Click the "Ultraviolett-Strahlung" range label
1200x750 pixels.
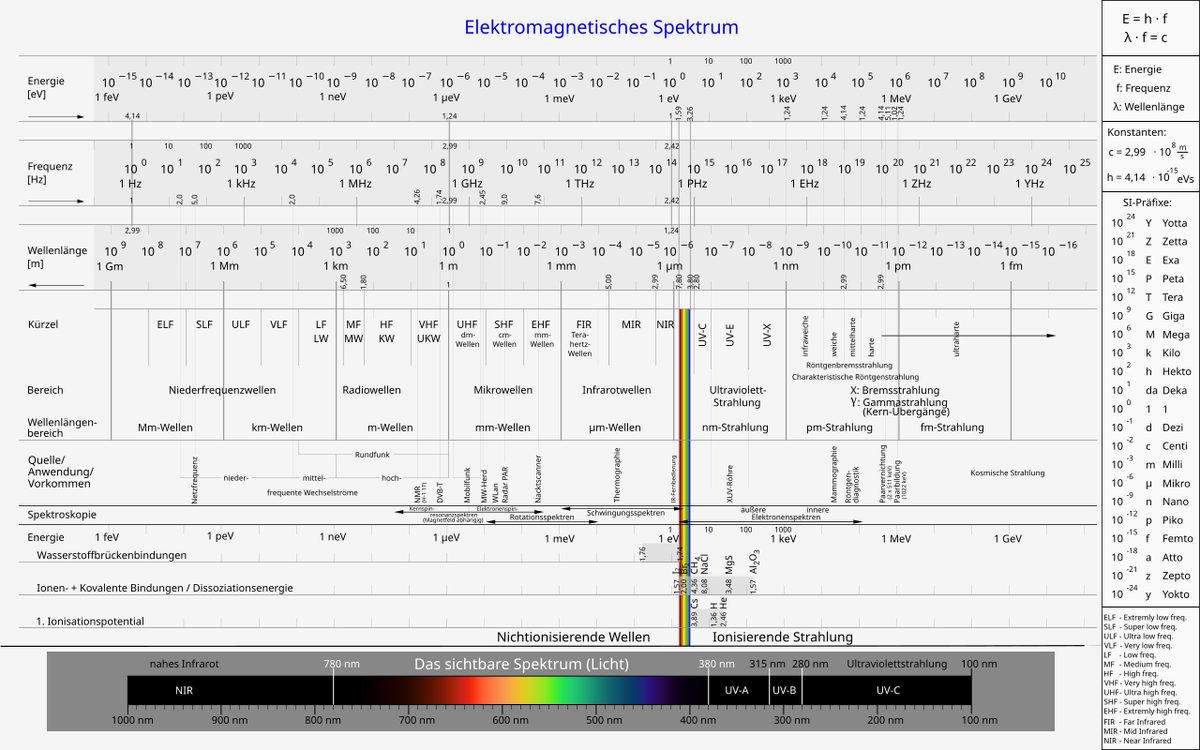736,396
